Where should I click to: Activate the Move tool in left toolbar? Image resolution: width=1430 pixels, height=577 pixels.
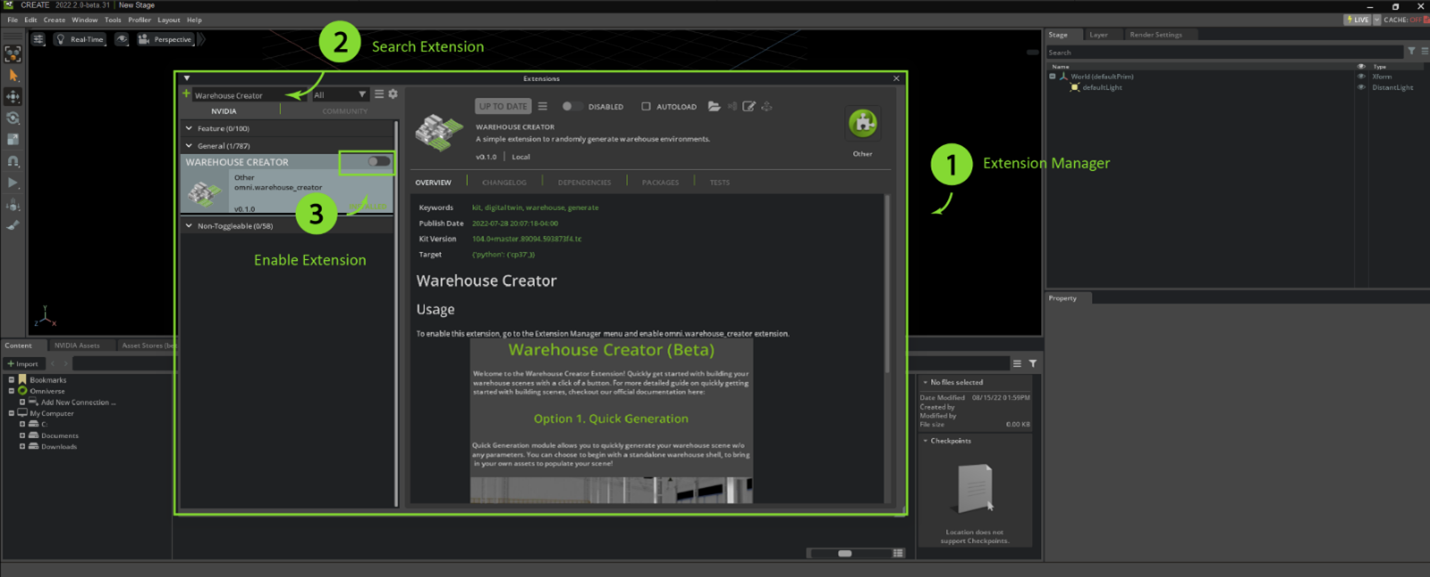pos(13,97)
